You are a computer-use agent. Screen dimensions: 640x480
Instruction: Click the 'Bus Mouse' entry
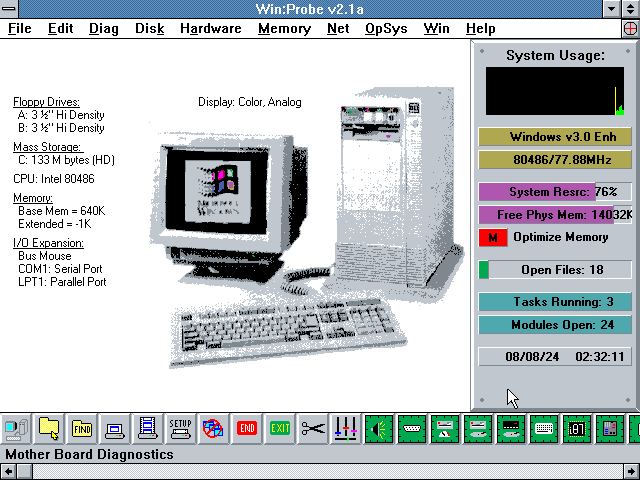[x=45, y=256]
